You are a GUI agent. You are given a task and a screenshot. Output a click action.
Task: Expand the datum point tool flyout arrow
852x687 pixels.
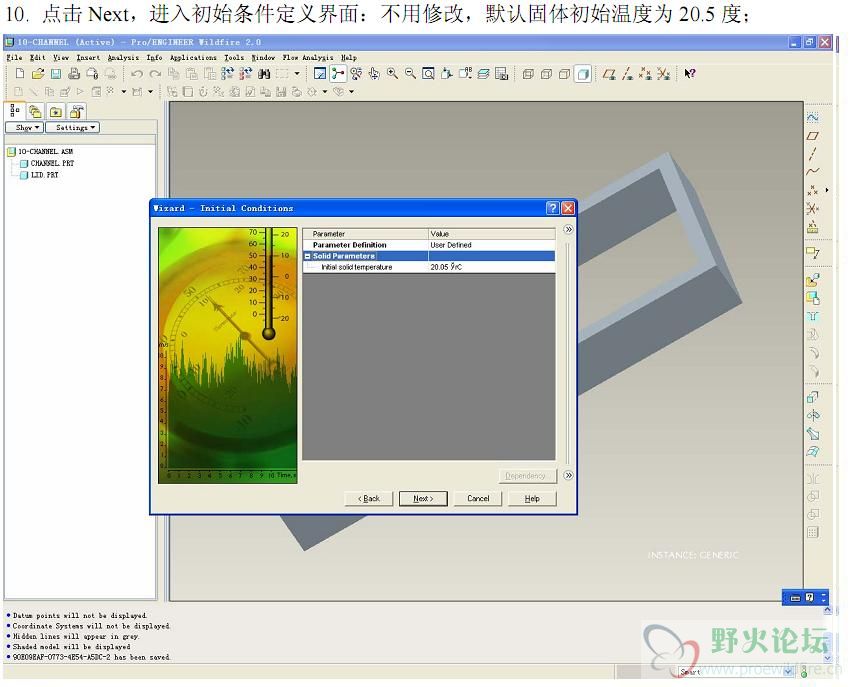pyautogui.click(x=827, y=190)
